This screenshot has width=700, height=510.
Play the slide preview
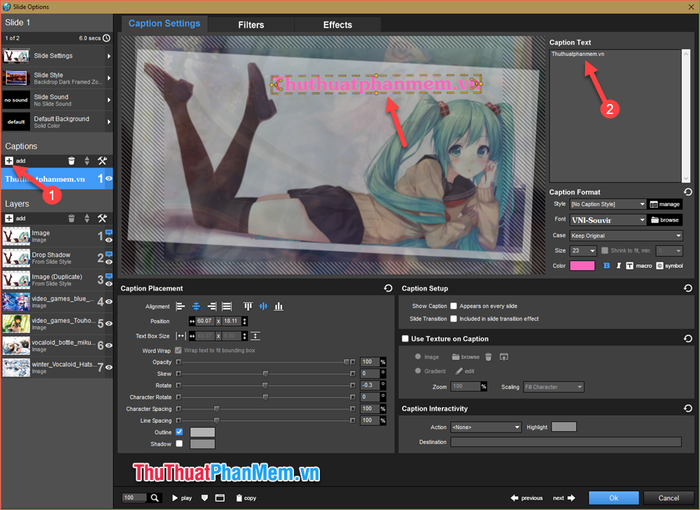pyautogui.click(x=182, y=498)
